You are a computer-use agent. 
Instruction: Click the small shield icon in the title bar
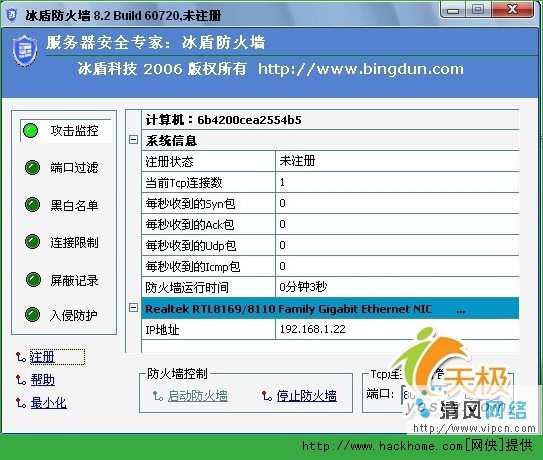point(12,15)
